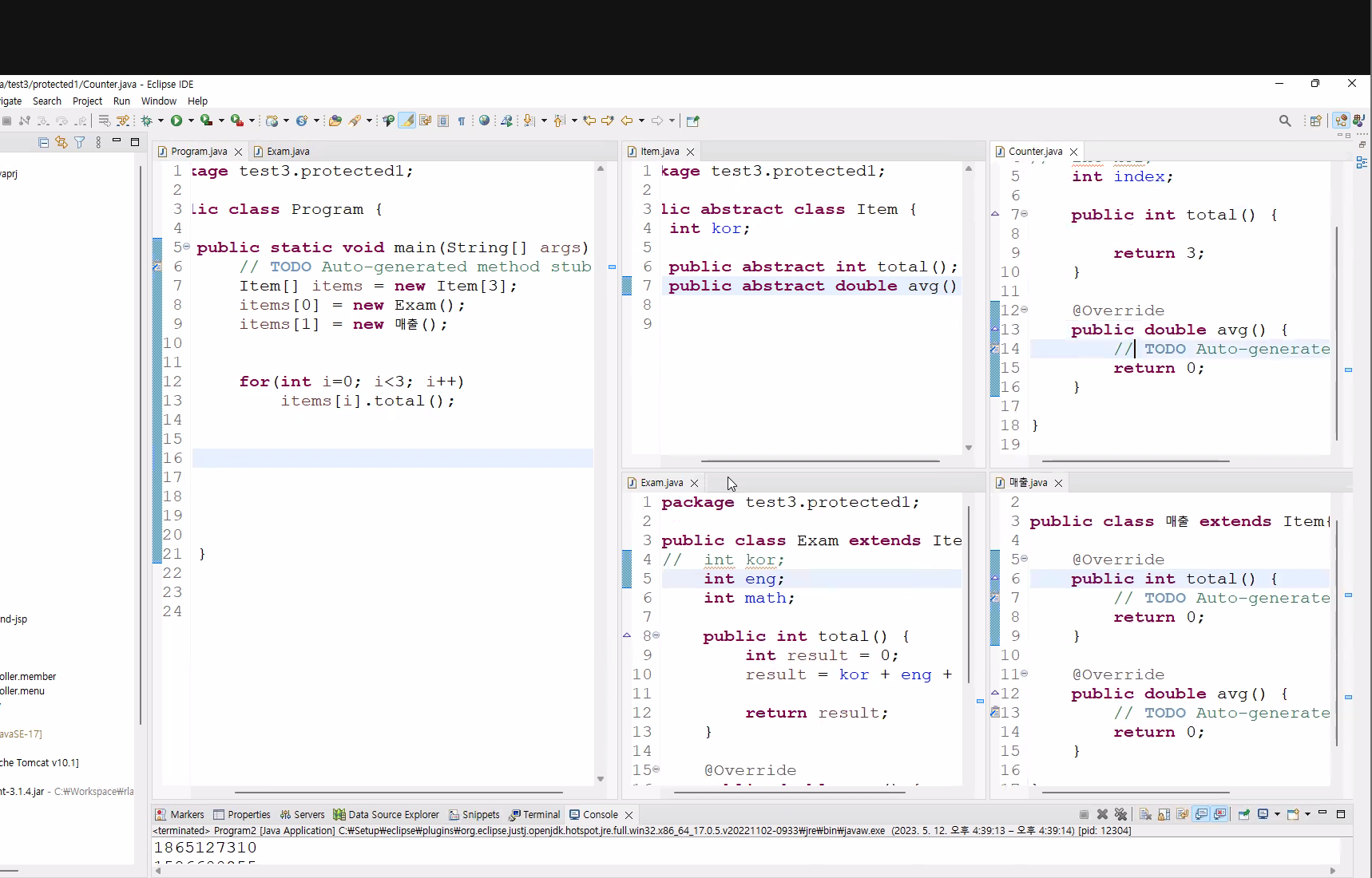Viewport: 1372px width, 878px height.
Task: Click the External Tools run icon
Action: pos(237,121)
